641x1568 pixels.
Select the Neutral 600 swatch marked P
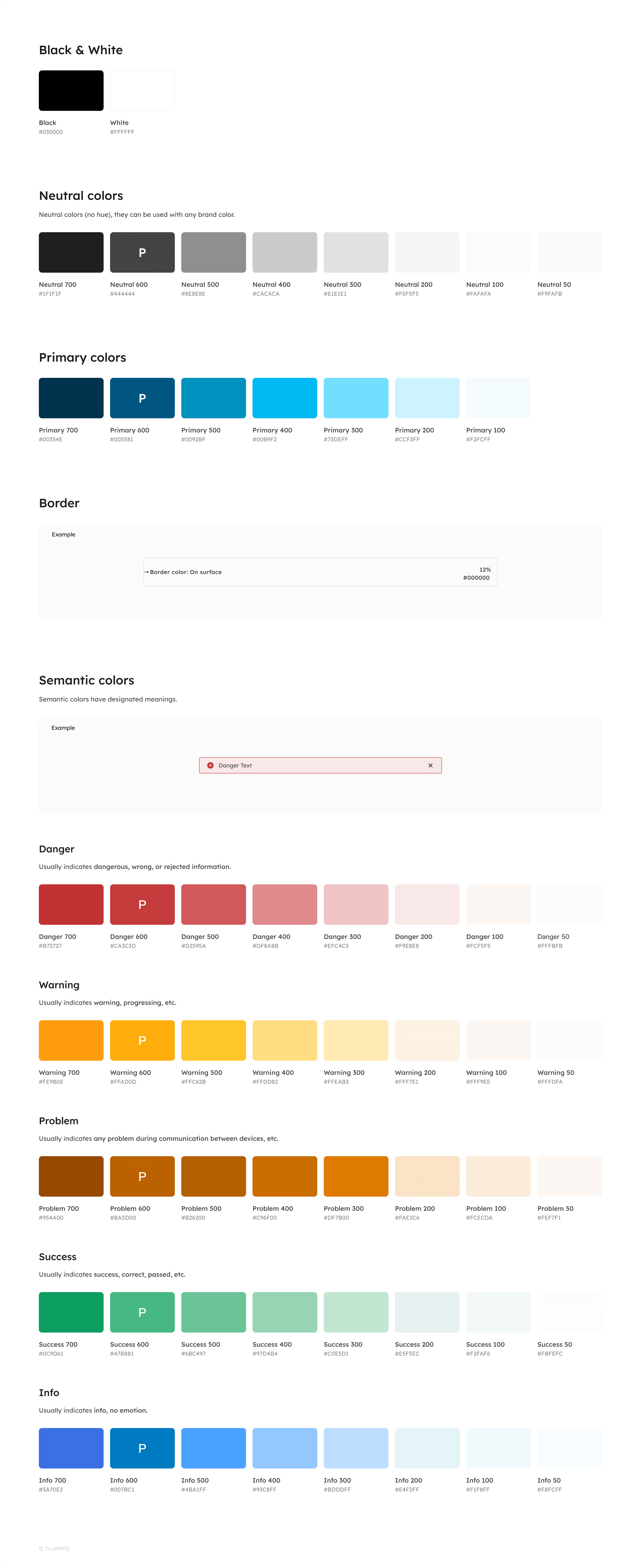point(142,252)
